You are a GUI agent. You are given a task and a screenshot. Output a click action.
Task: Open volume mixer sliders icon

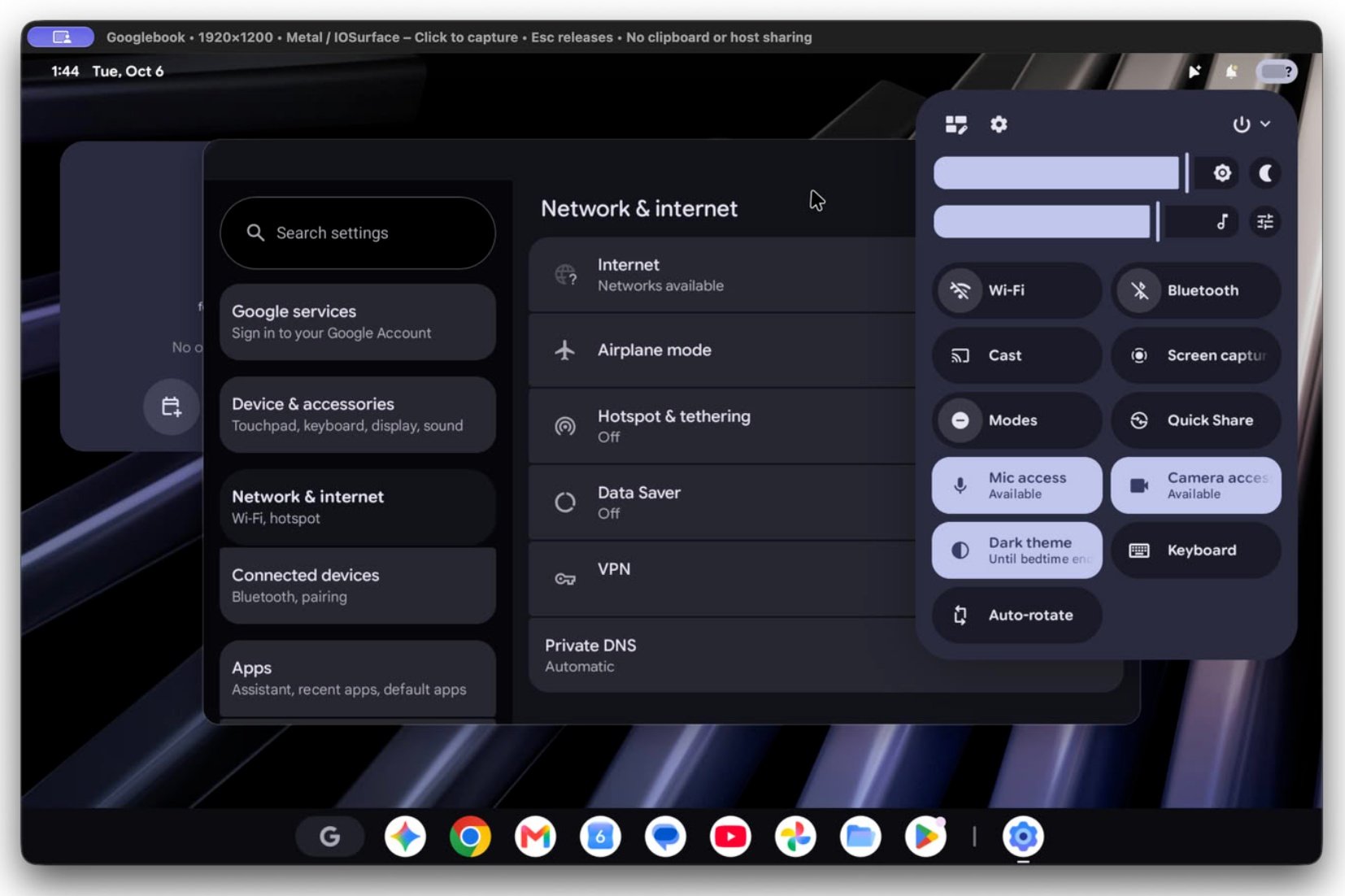(x=1265, y=222)
